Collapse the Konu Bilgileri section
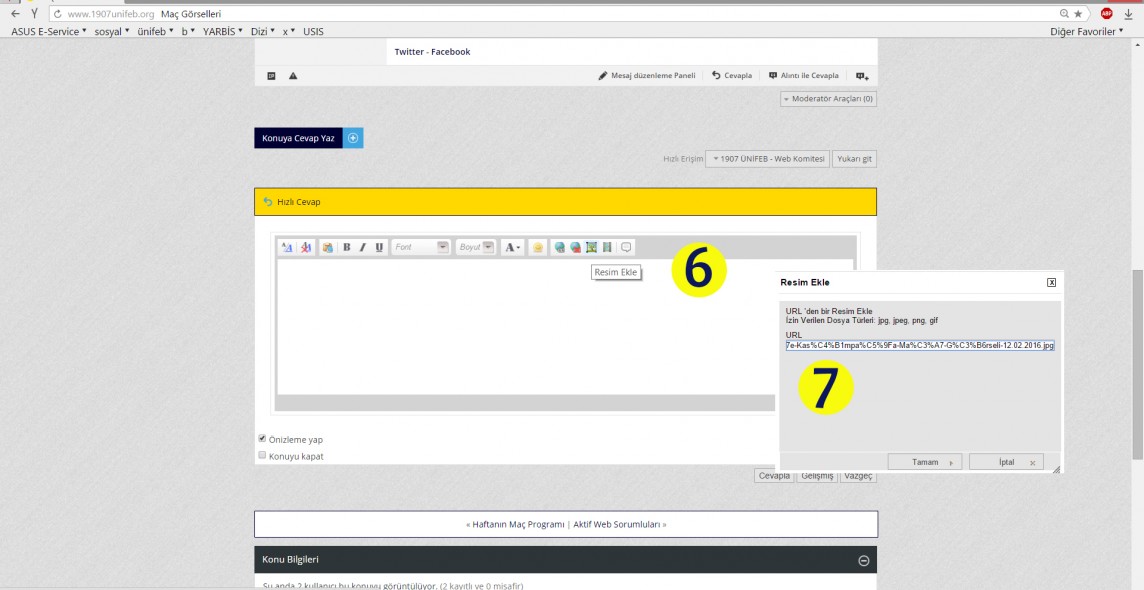1144x590 pixels. (863, 561)
